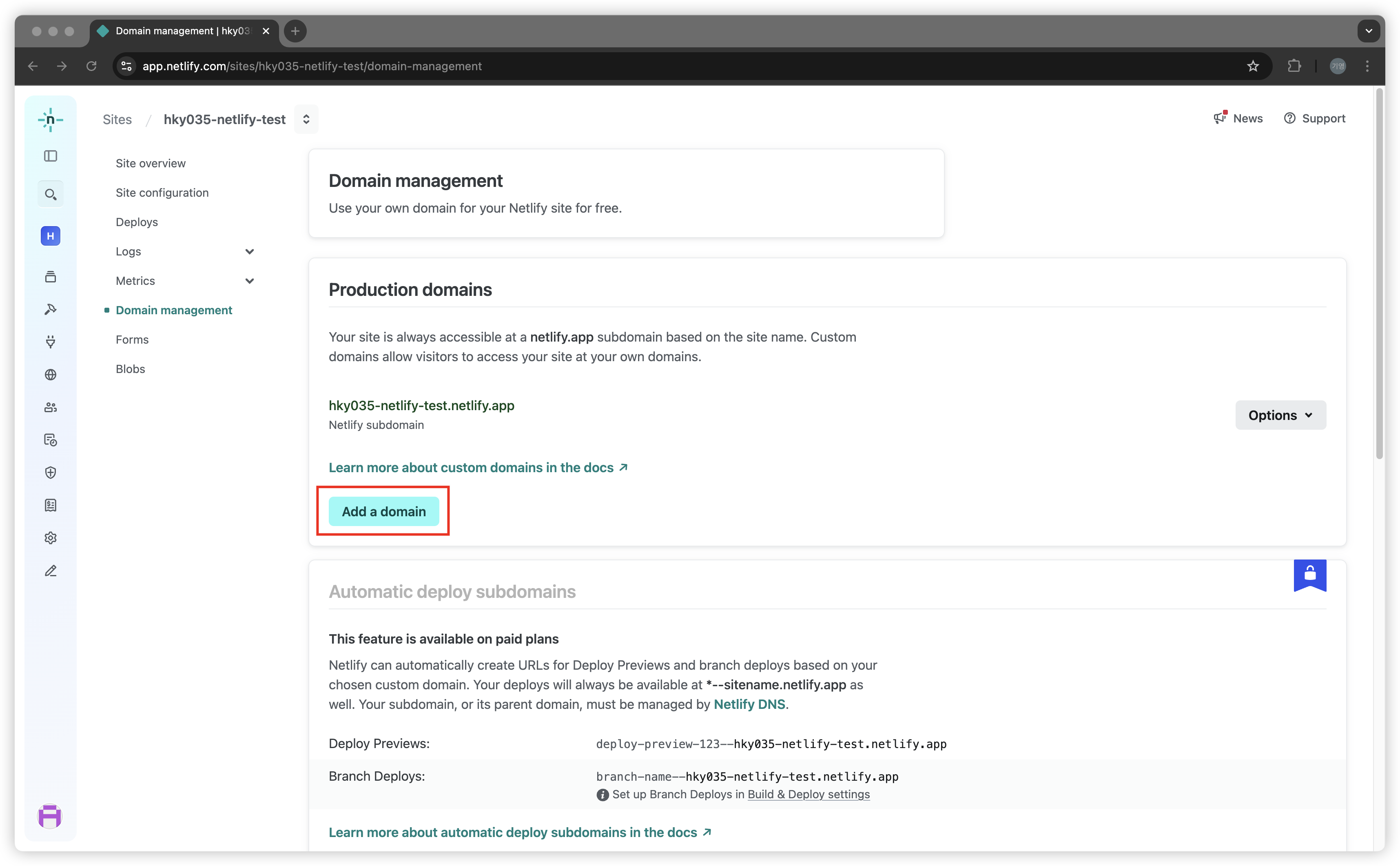
Task: Click the address bar URL
Action: [312, 66]
